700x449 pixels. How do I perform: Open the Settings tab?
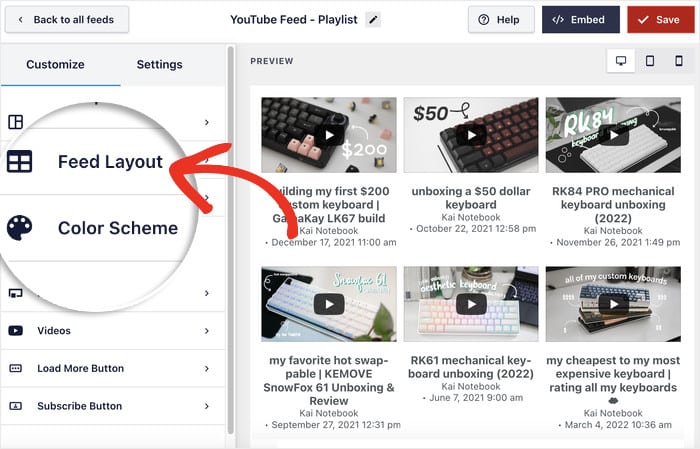click(159, 64)
